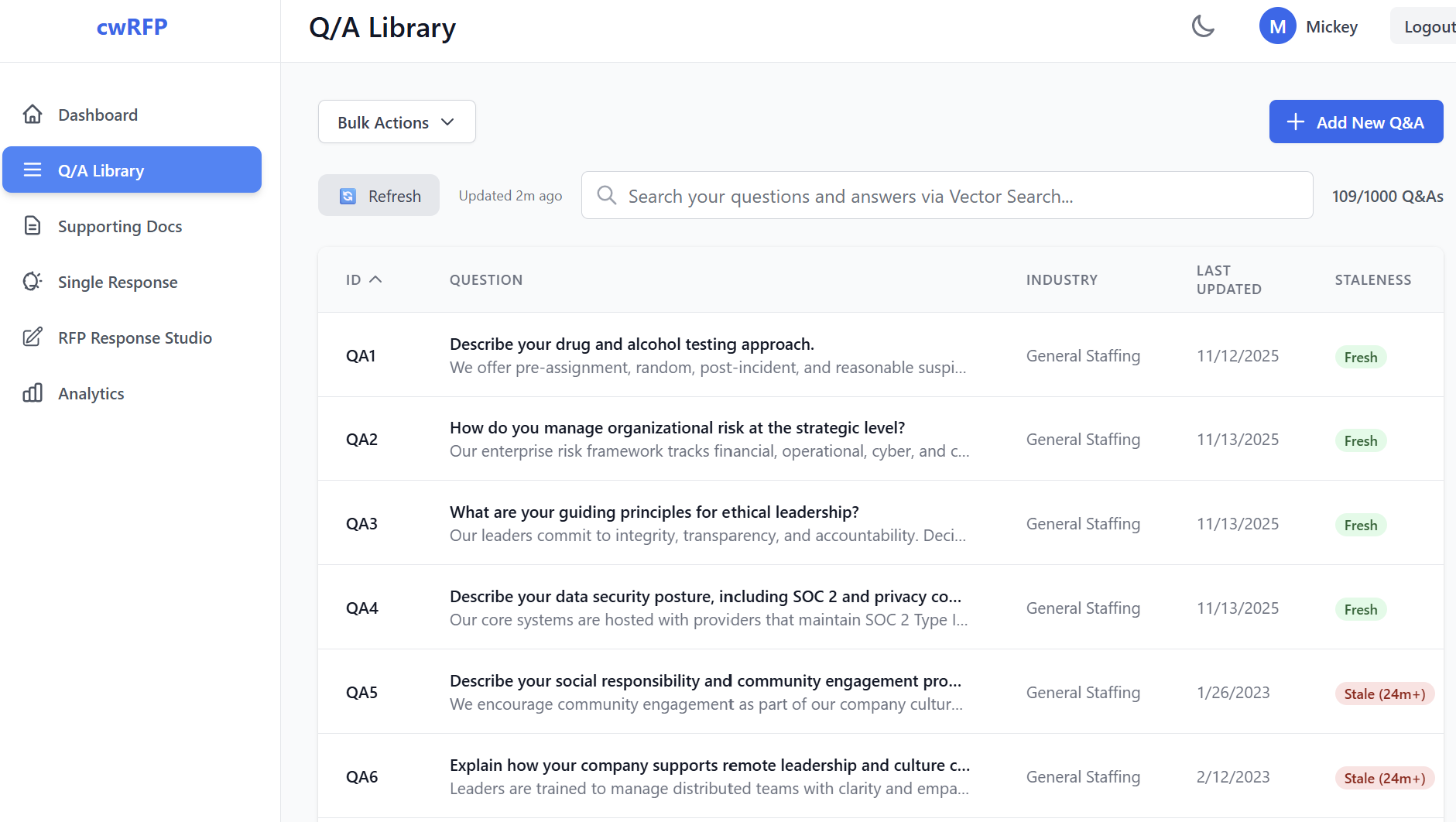Screen dimensions: 1456x822
Task: Toggle dark mode with the moon icon
Action: pos(1203,26)
